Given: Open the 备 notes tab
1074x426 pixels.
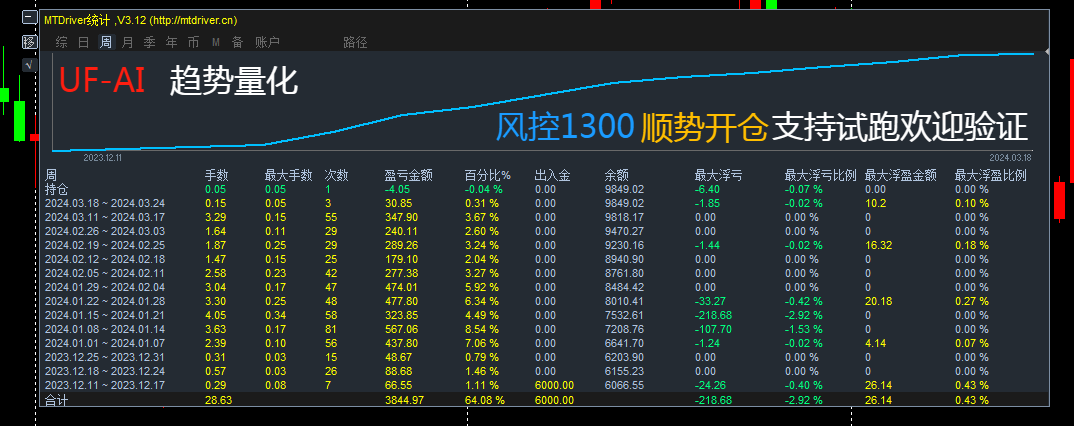Looking at the screenshot, I should [237, 42].
